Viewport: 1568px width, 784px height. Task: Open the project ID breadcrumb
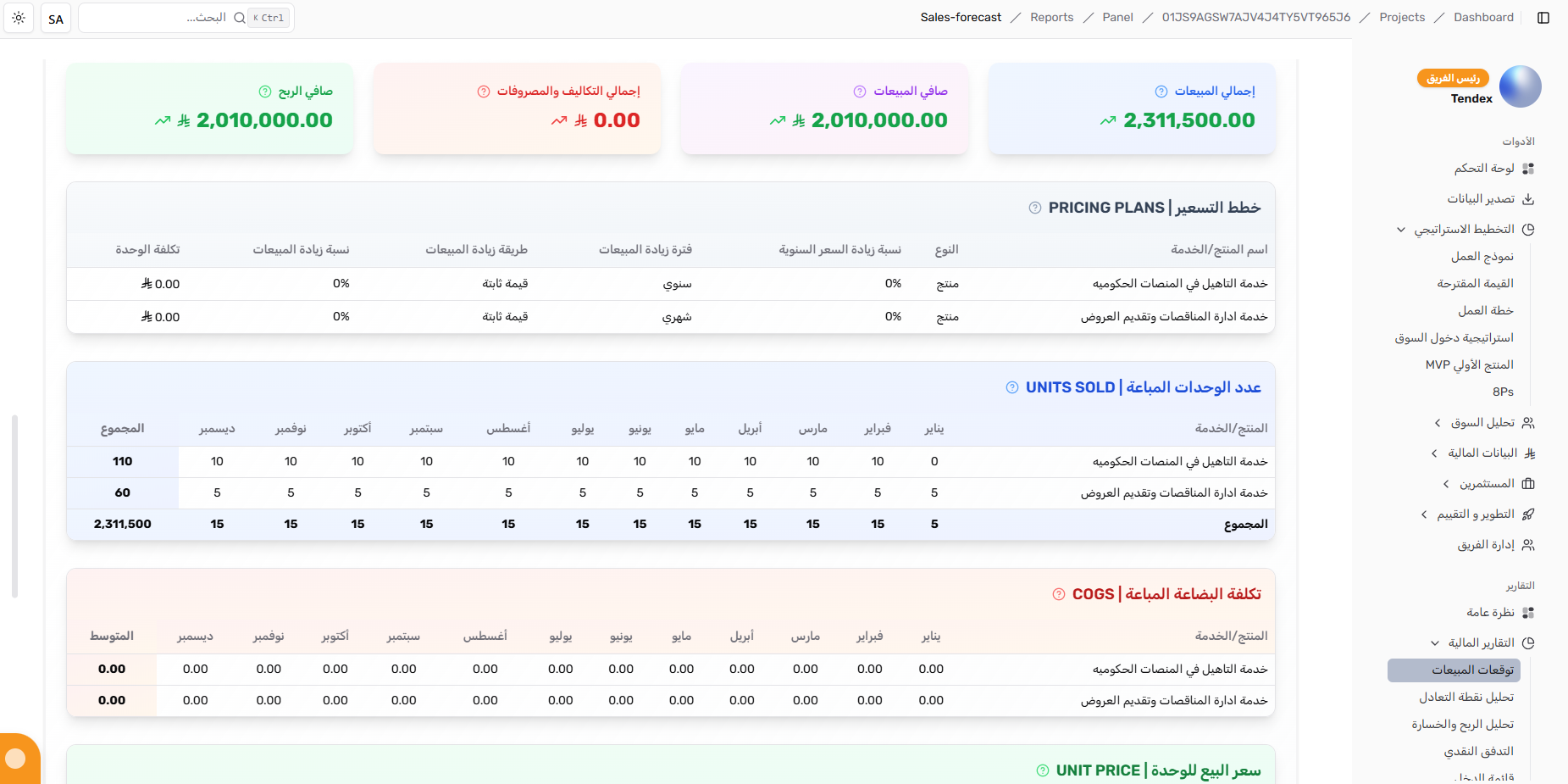coord(1256,17)
